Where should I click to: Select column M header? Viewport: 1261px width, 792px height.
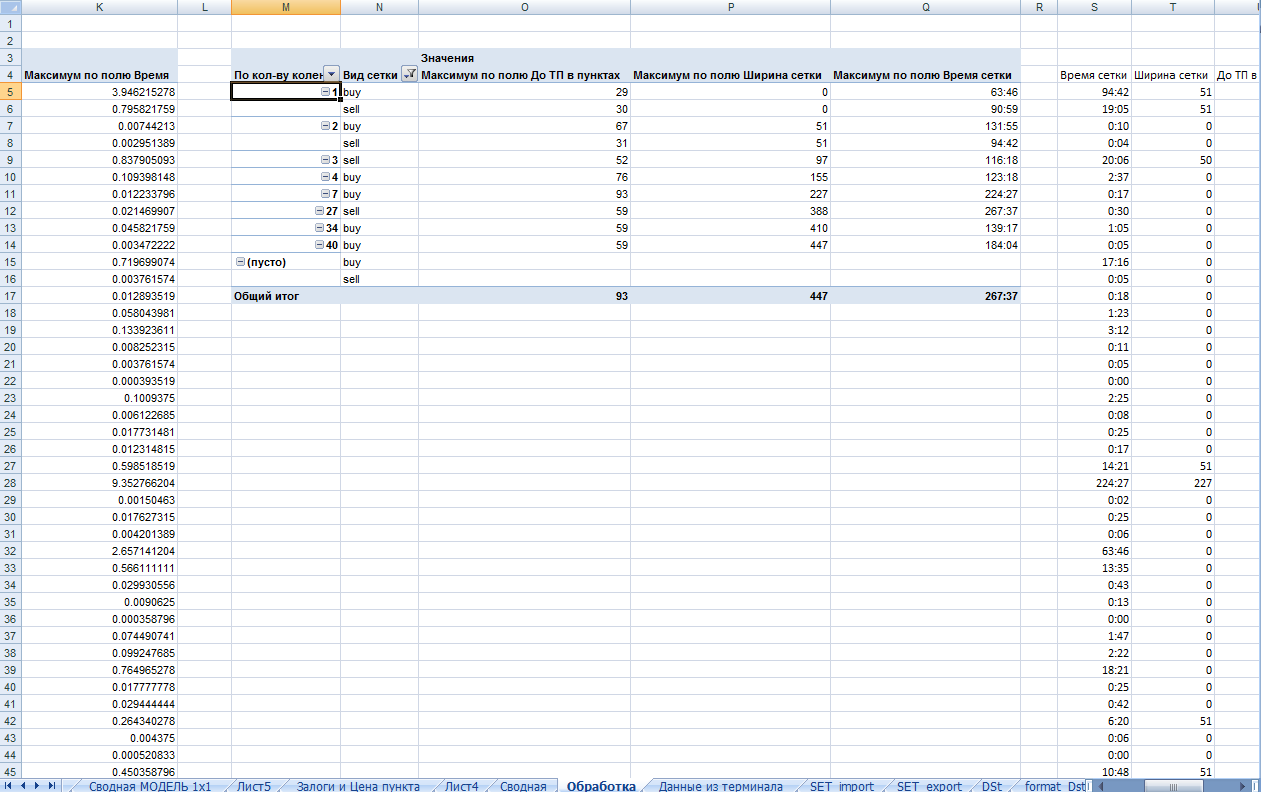(286, 7)
